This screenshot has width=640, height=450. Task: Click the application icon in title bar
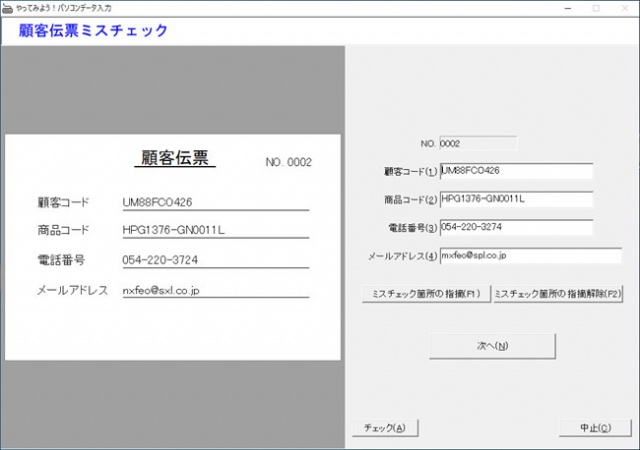(7, 8)
